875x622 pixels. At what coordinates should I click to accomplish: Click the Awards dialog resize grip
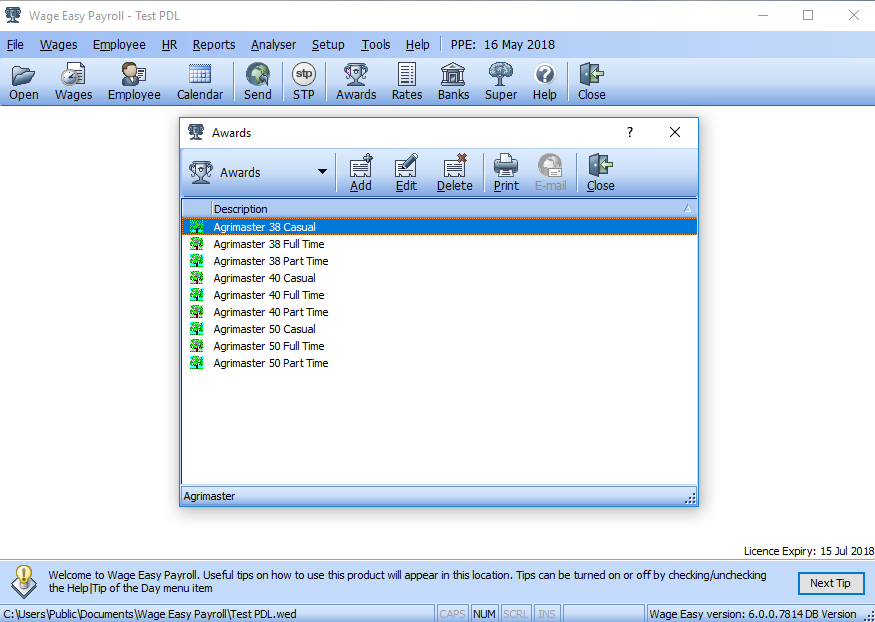click(x=690, y=498)
